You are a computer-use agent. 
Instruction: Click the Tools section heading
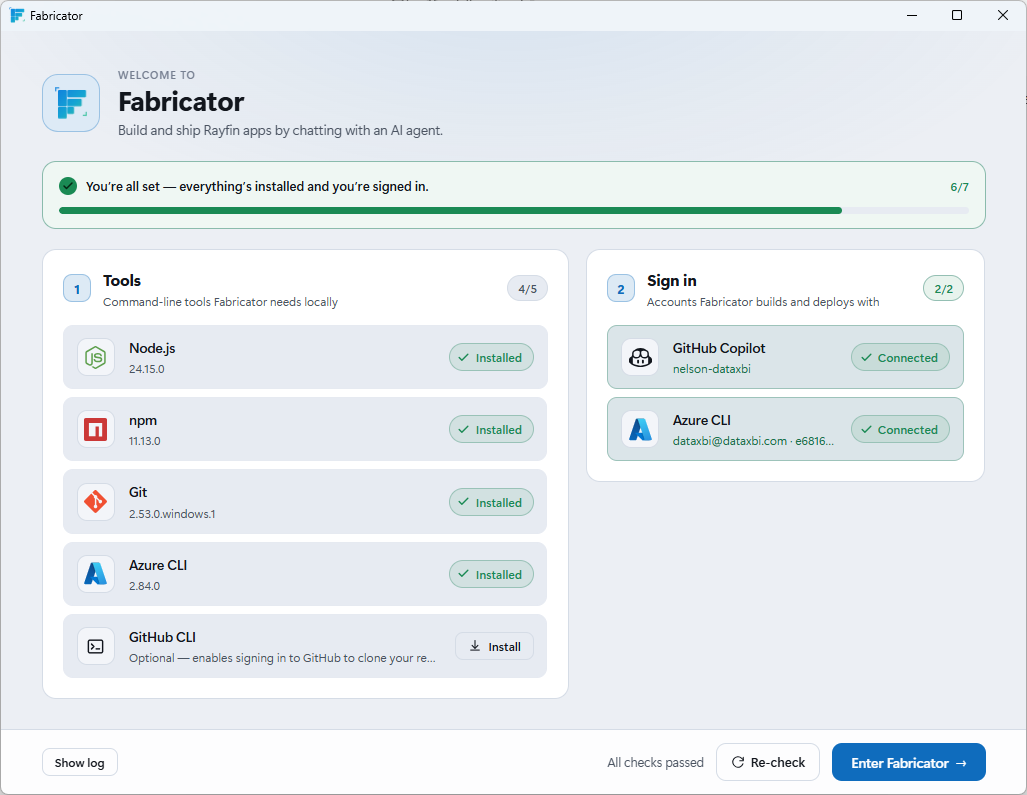(122, 280)
